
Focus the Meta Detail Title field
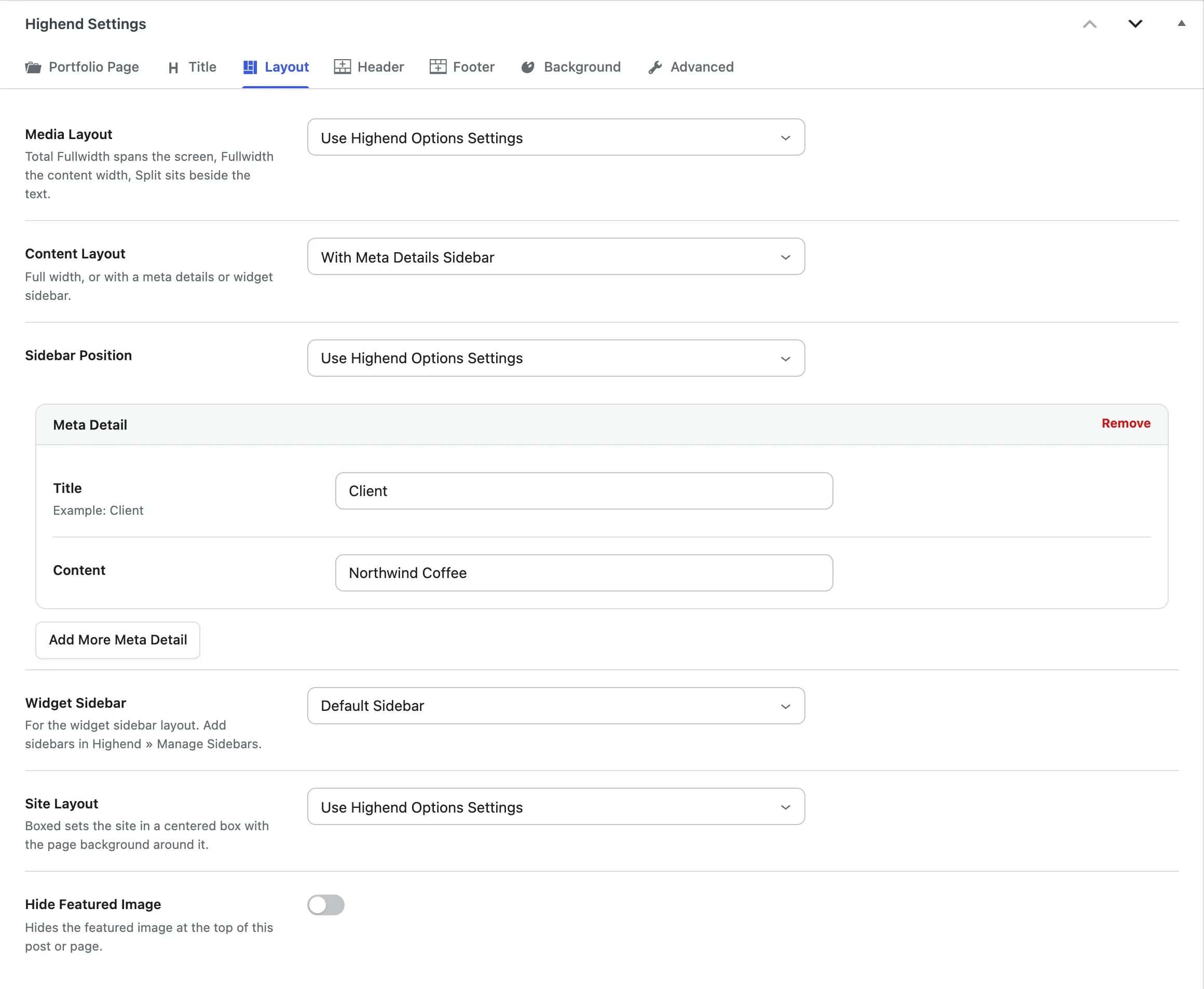(584, 490)
